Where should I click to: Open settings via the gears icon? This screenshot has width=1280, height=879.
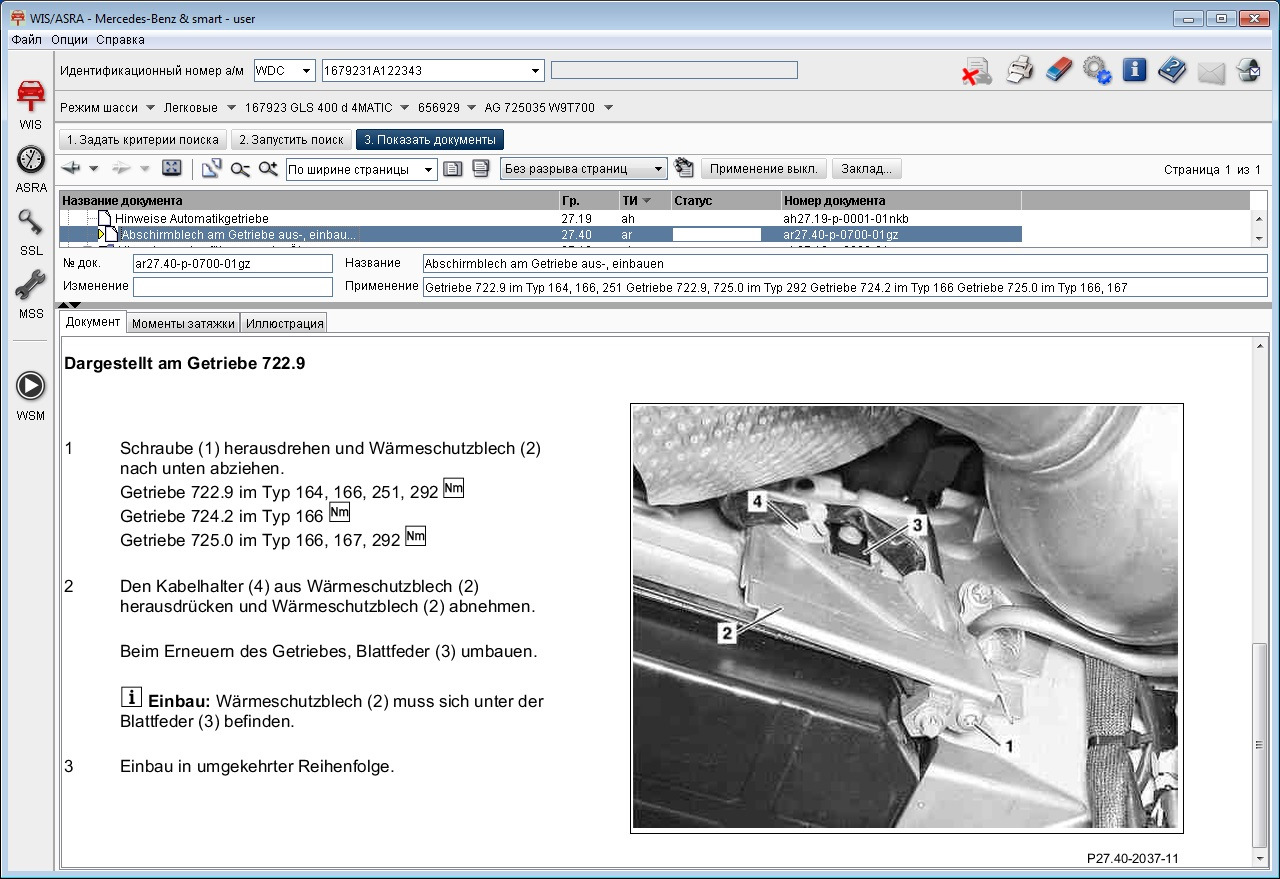pos(1097,70)
